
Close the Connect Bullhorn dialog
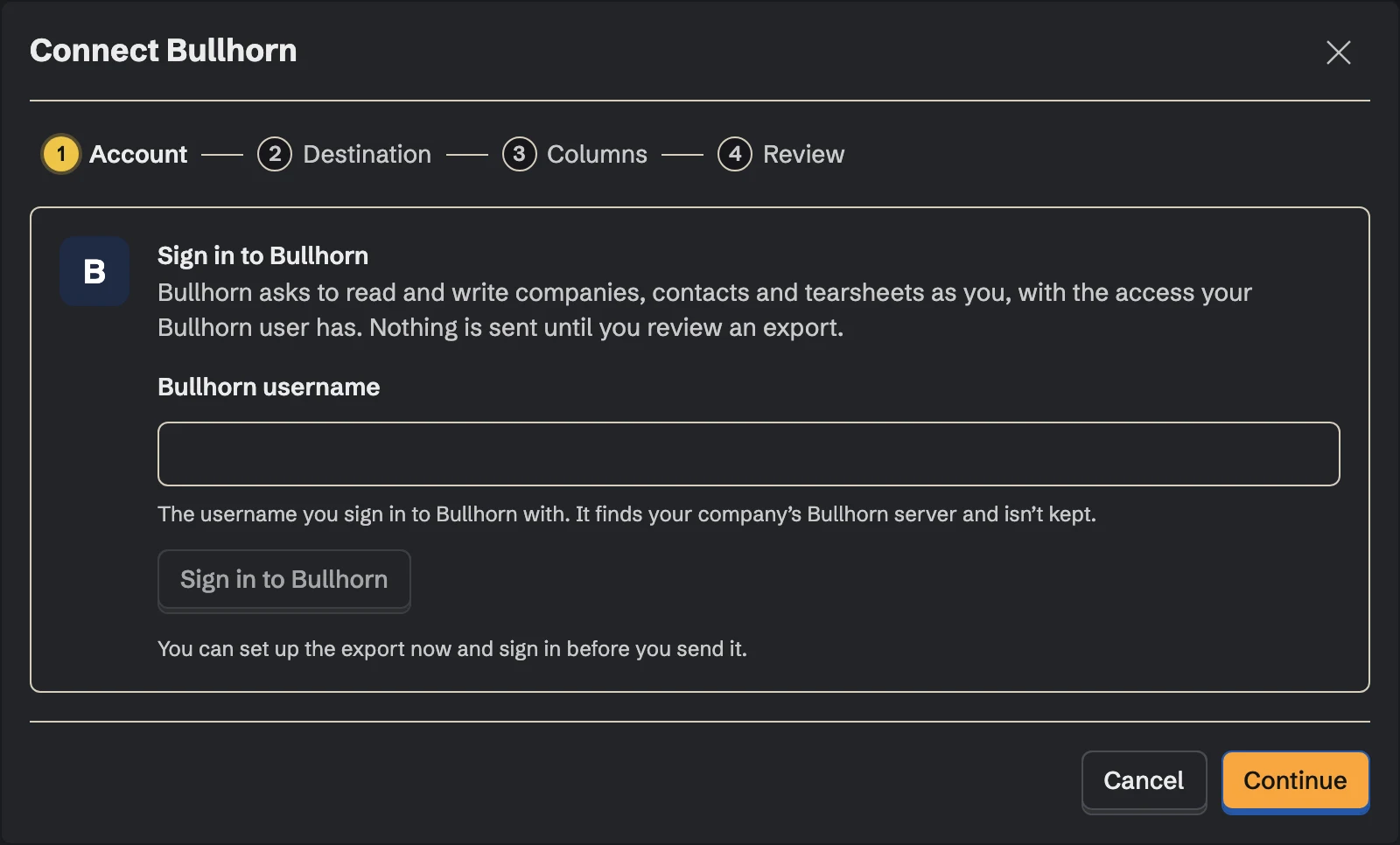point(1338,52)
